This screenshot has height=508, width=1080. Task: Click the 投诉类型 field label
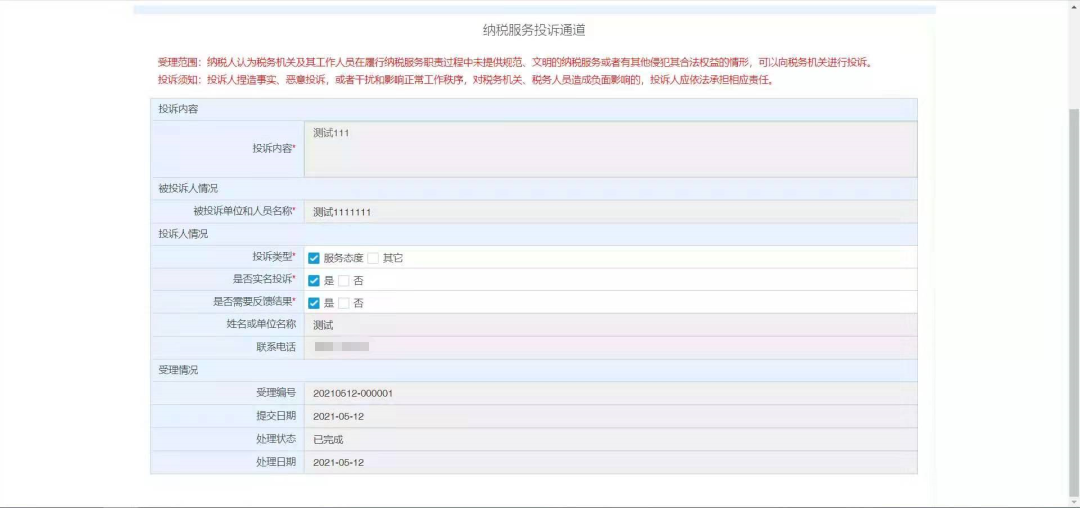(273, 257)
